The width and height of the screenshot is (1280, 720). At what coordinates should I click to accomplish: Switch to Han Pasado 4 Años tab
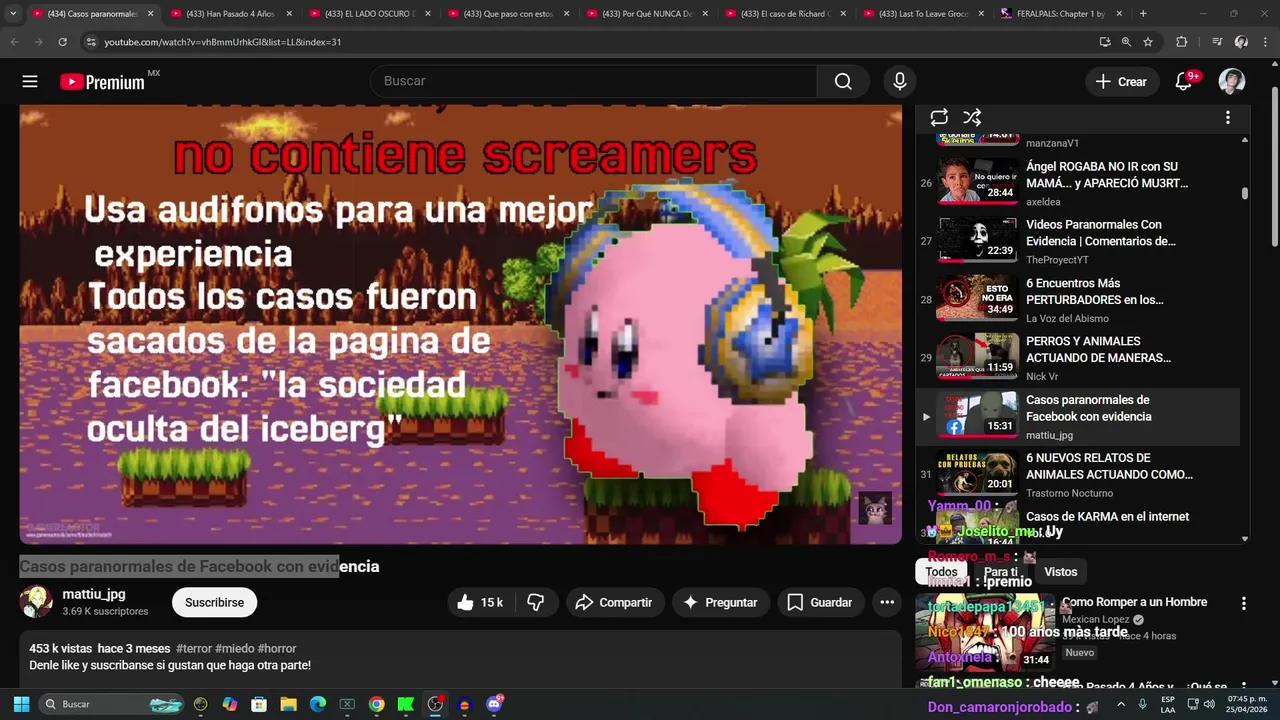(230, 14)
